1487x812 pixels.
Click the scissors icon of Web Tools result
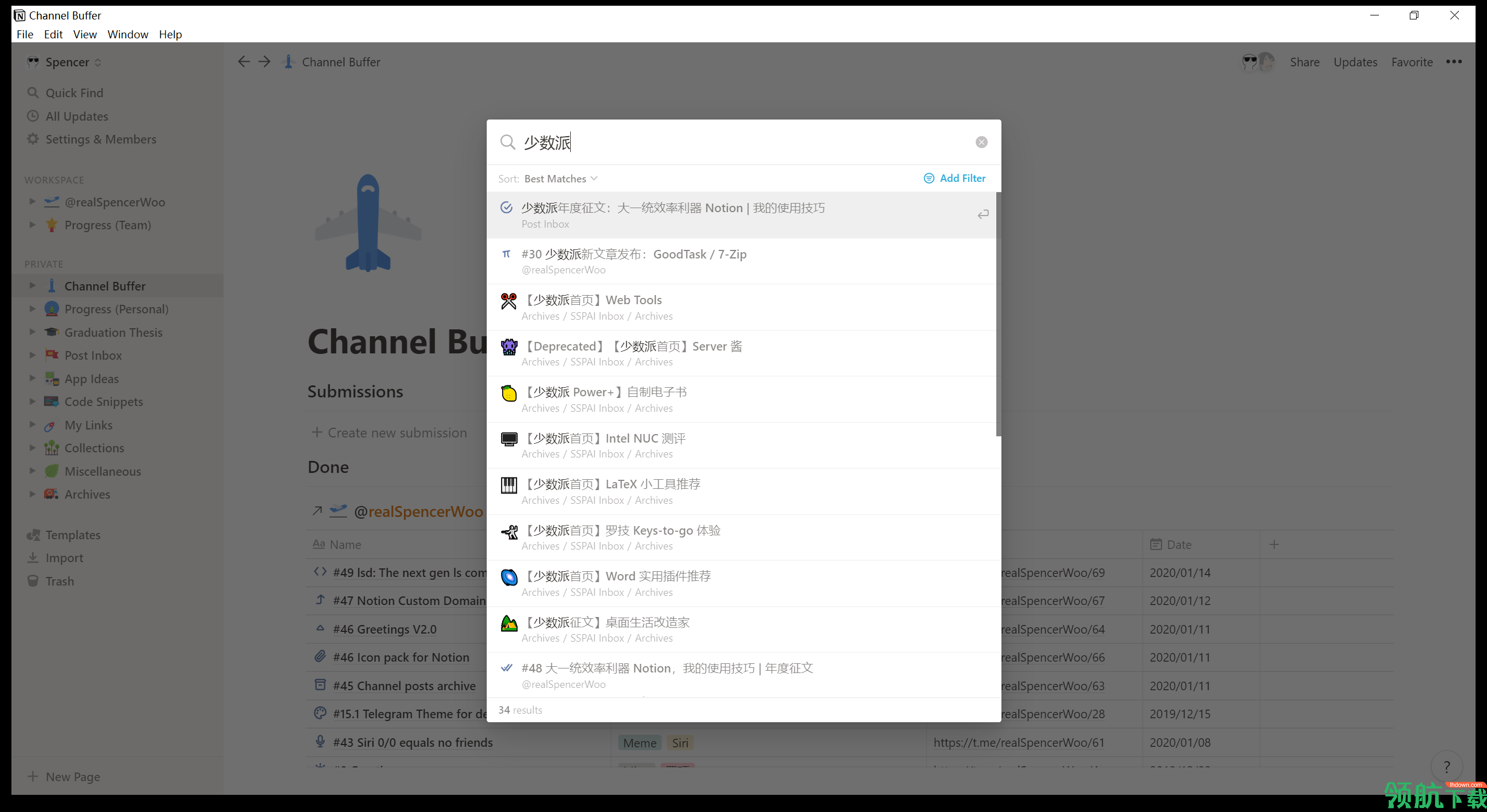click(x=508, y=301)
